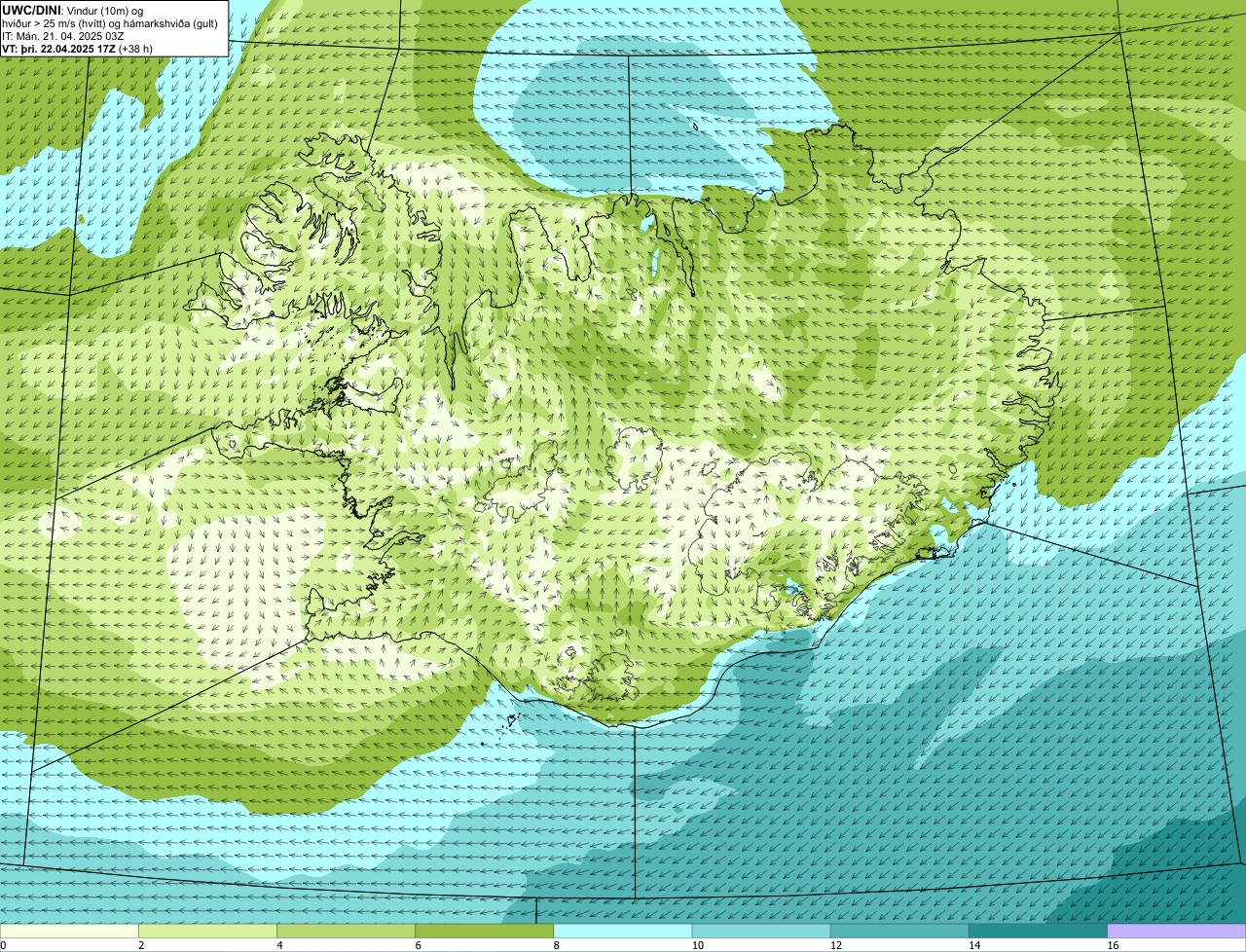The width and height of the screenshot is (1246, 952).
Task: Click the legend label '16'
Action: 1113,945
